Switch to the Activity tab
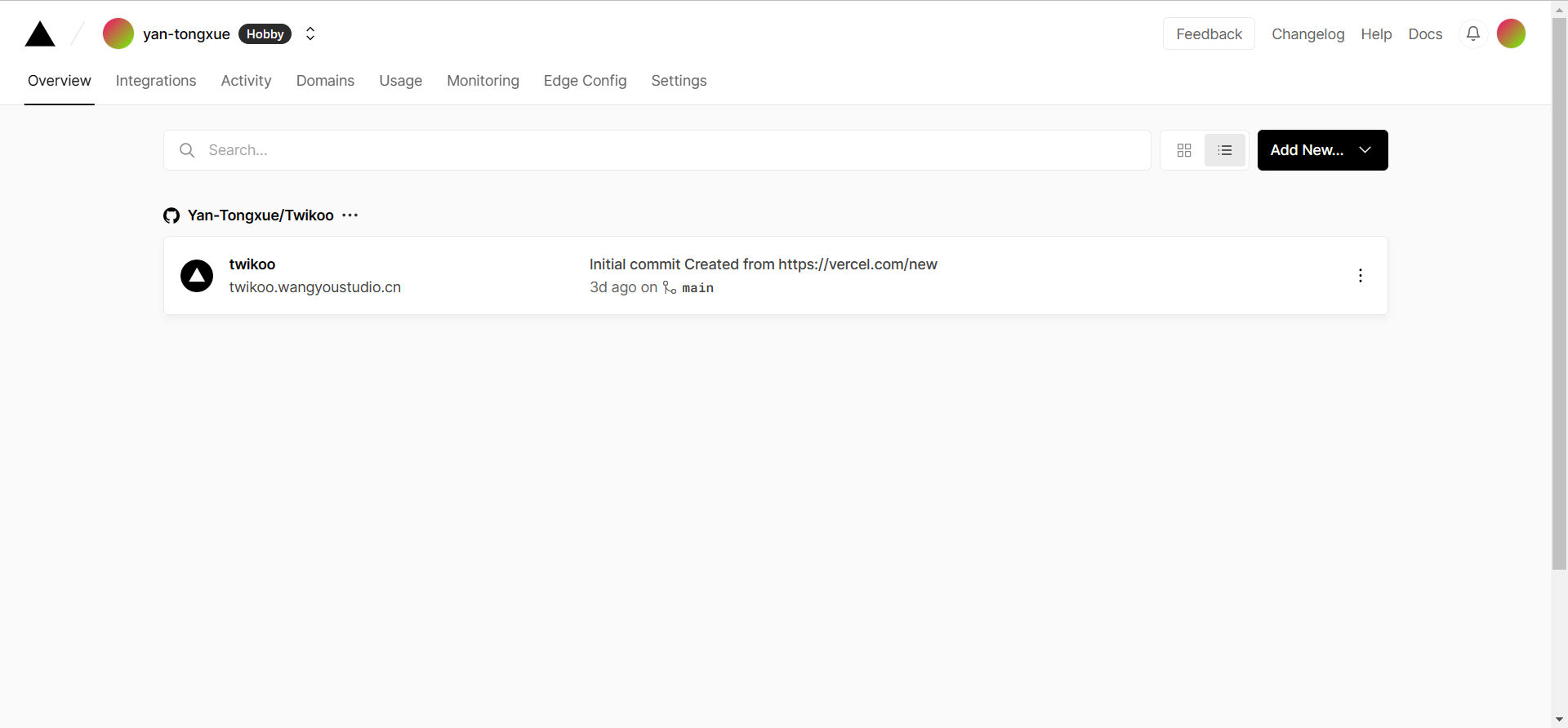1568x728 pixels. 246,81
